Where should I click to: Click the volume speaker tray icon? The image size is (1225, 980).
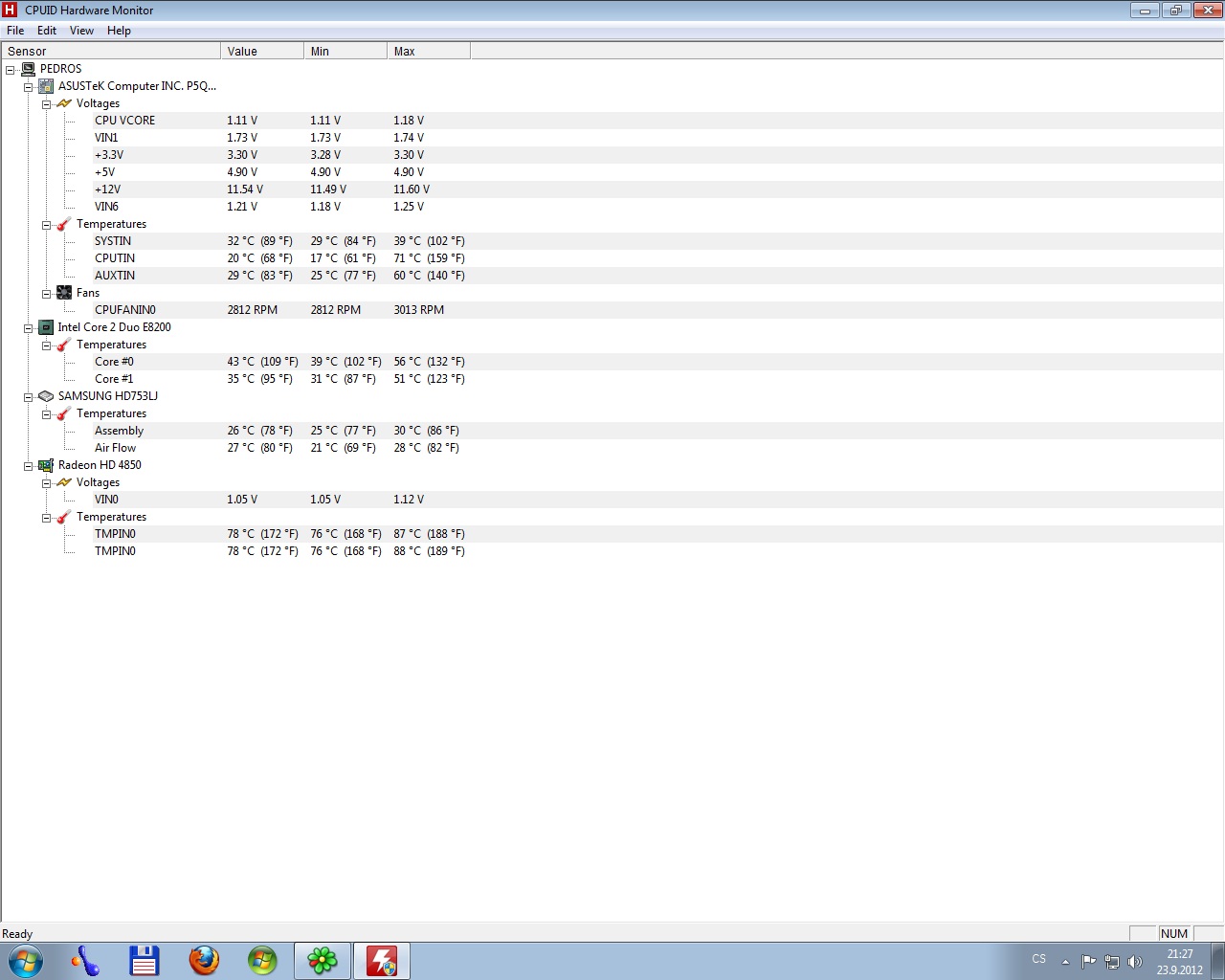pos(1135,961)
